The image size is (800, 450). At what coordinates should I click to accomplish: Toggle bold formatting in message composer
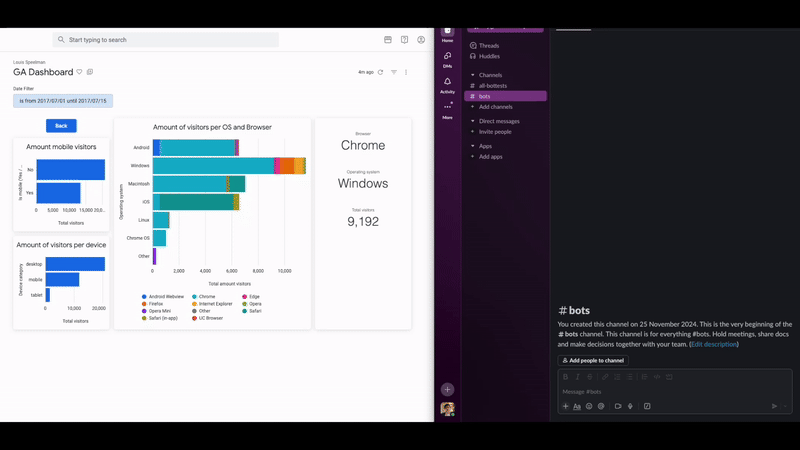coord(565,377)
